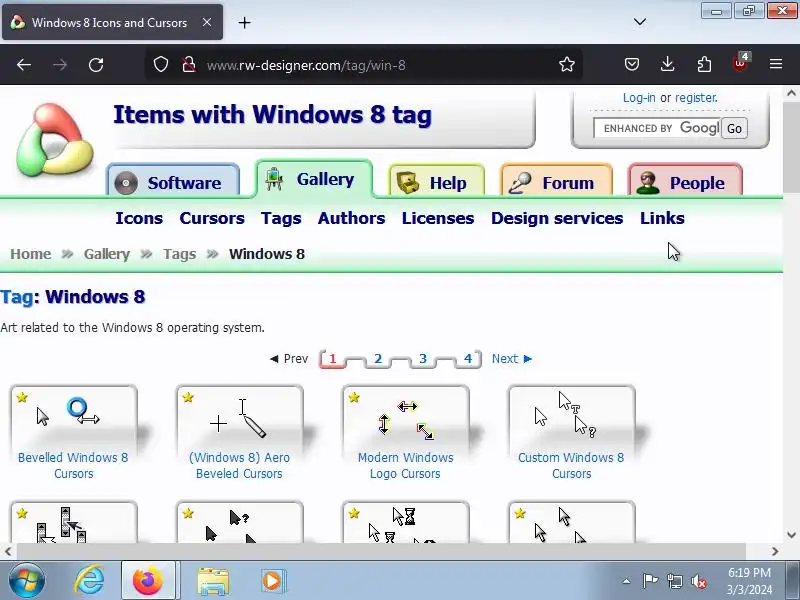
Task: Go to page 4 of results
Action: pos(467,359)
